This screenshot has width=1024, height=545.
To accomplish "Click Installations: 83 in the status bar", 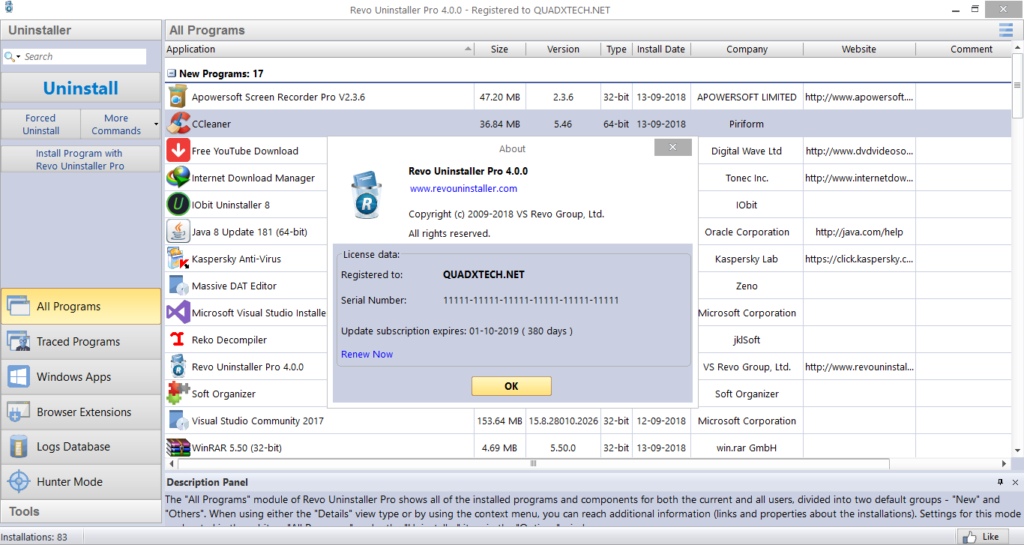I will tap(34, 537).
